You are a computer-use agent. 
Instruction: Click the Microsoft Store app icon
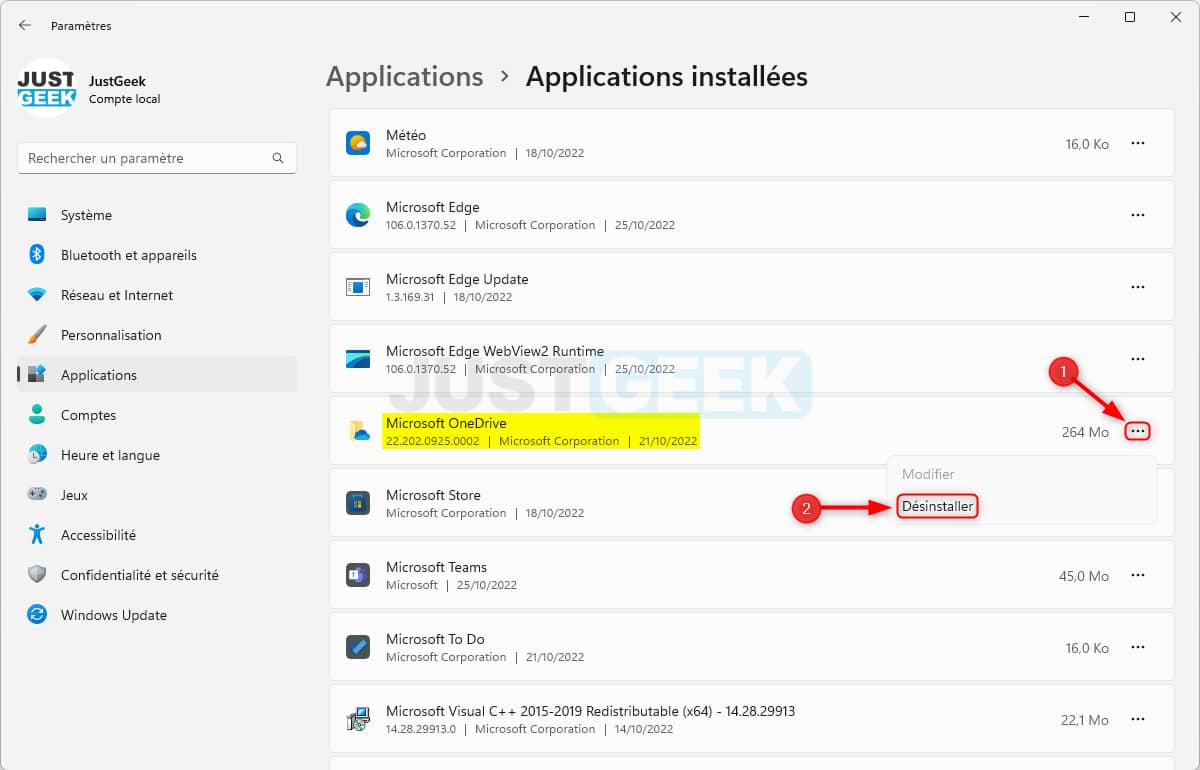pyautogui.click(x=358, y=503)
